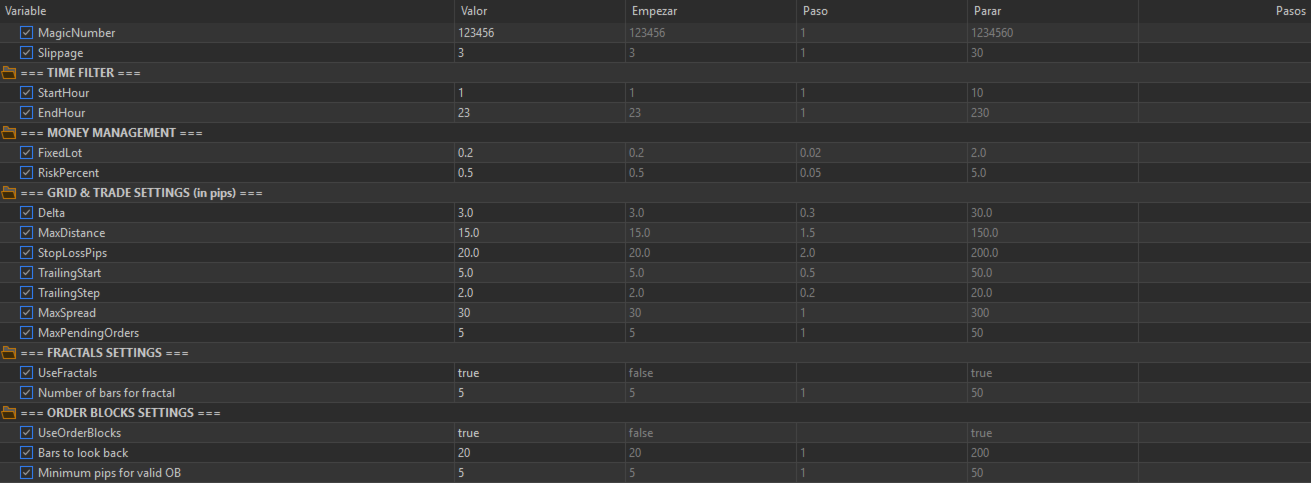Viewport: 1311px width, 483px height.
Task: Uncheck the MaxSpread checkbox
Action: pos(27,313)
